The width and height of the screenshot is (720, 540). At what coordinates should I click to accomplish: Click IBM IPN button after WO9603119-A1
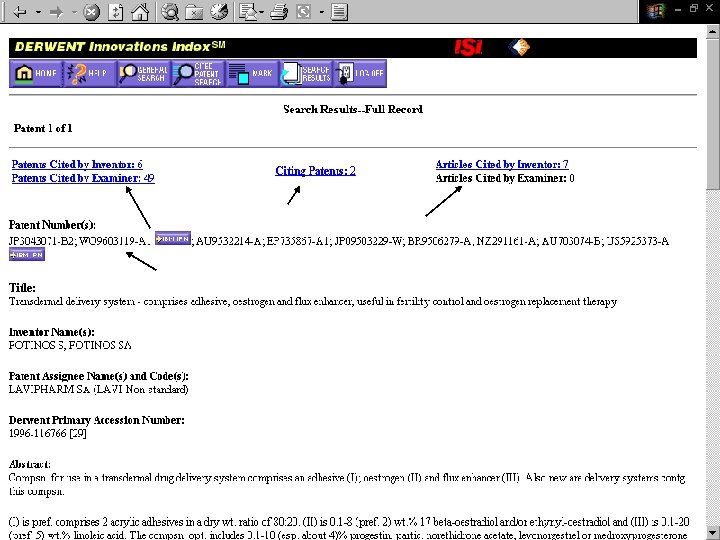[173, 238]
